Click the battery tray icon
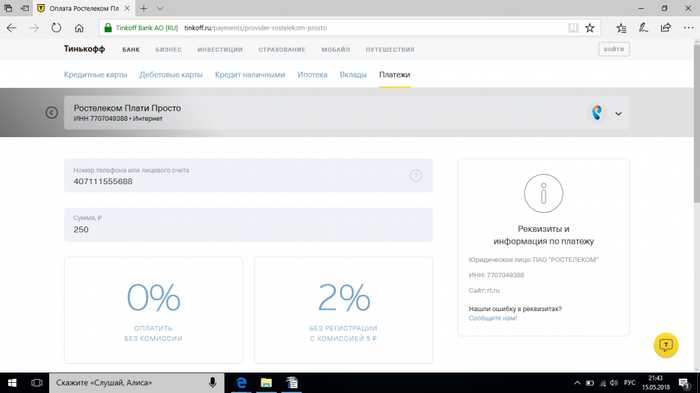The height and width of the screenshot is (393, 700). (x=590, y=383)
